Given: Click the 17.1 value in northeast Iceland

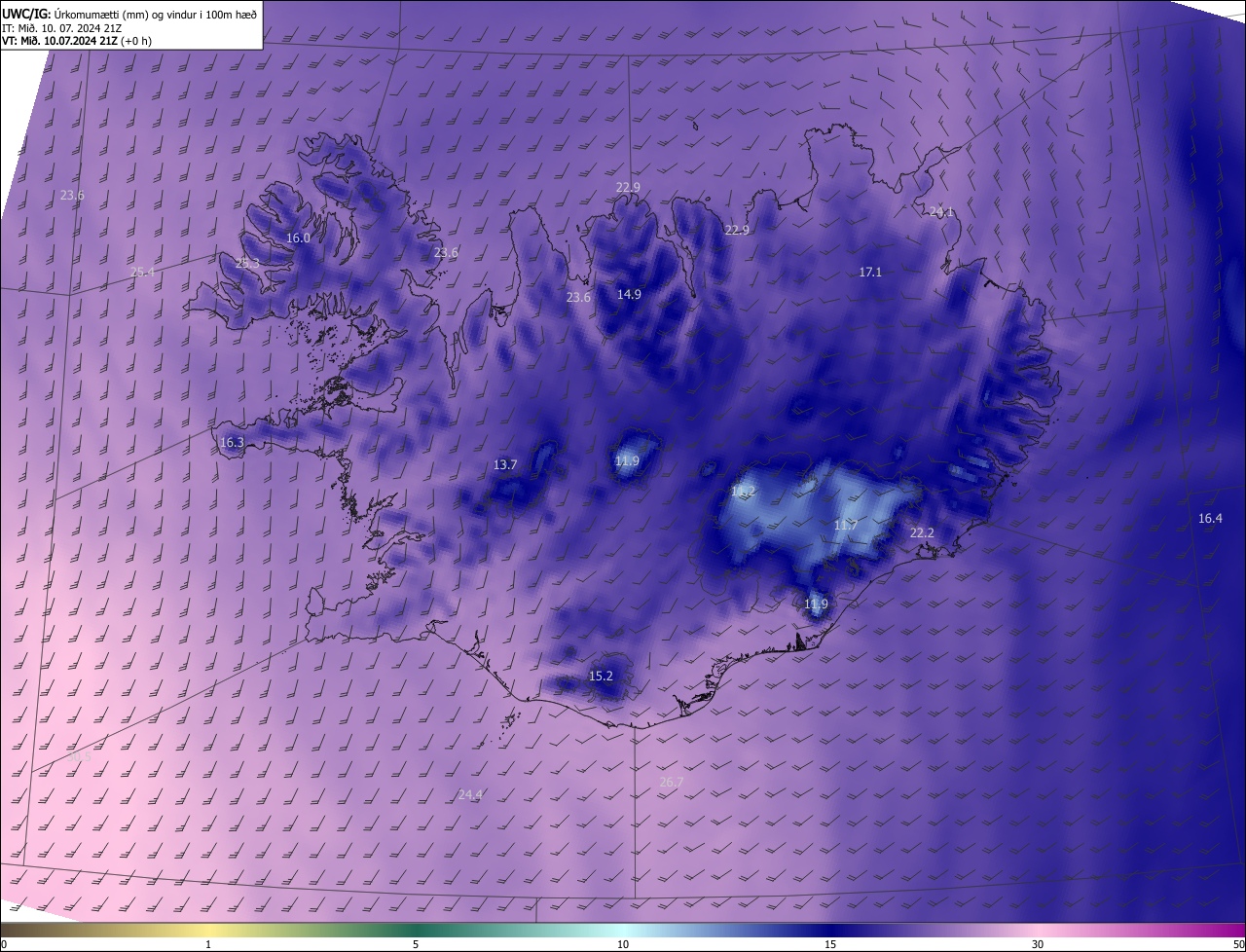Looking at the screenshot, I should click(x=870, y=272).
